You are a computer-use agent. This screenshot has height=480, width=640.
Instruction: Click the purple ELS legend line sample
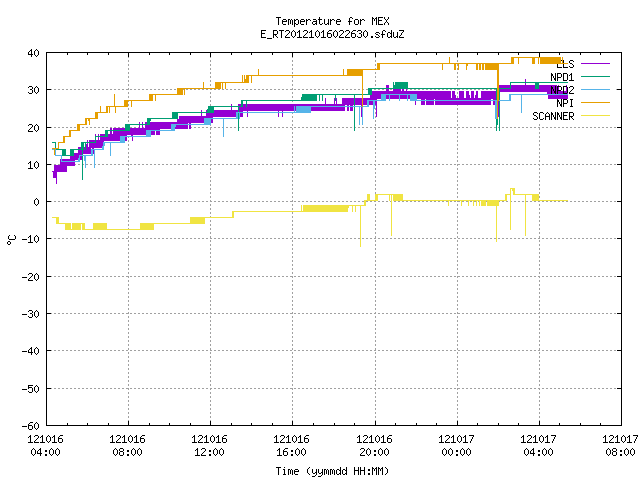(595, 64)
